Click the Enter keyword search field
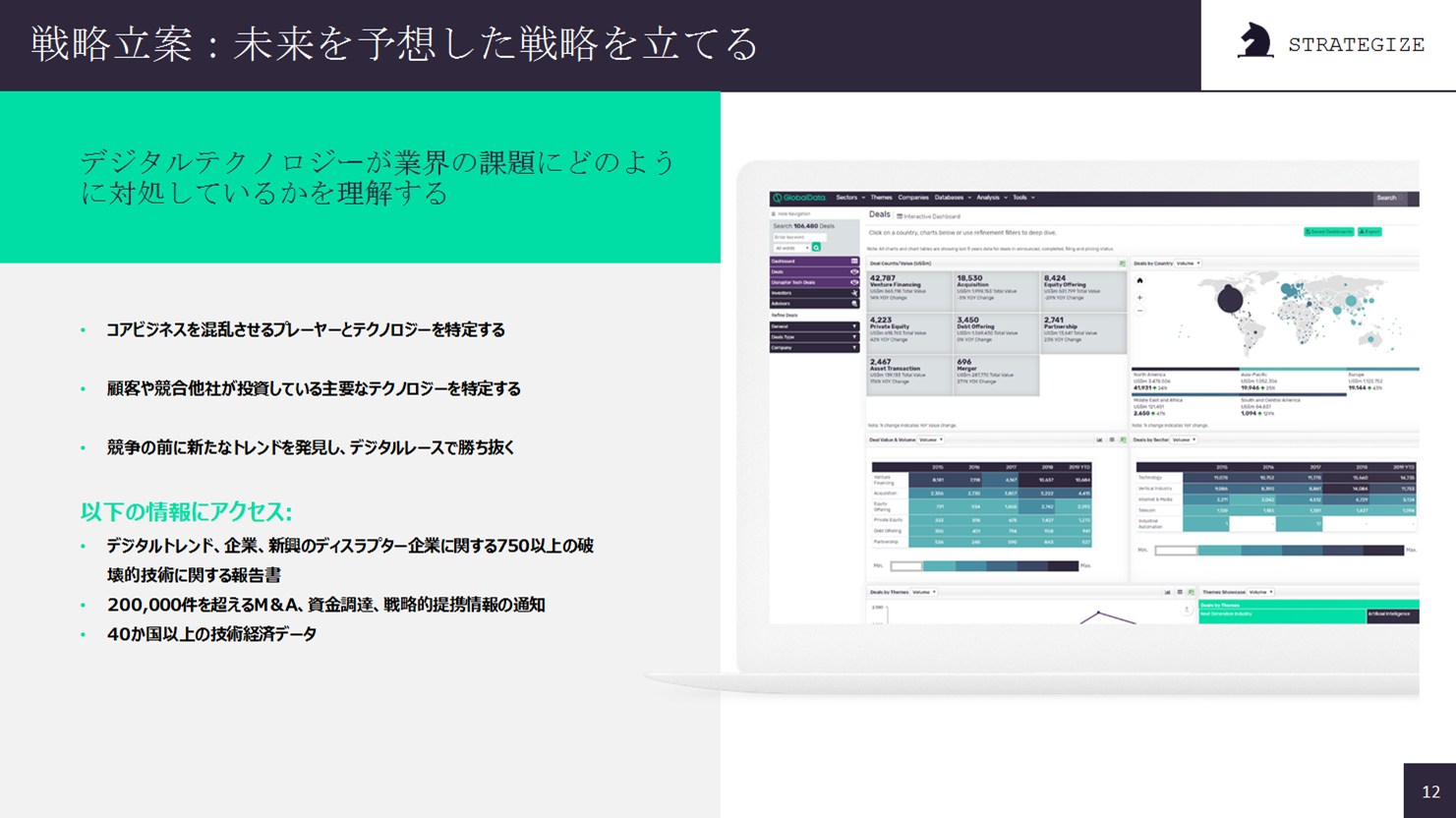Screen dimensions: 1456x818 tap(798, 237)
